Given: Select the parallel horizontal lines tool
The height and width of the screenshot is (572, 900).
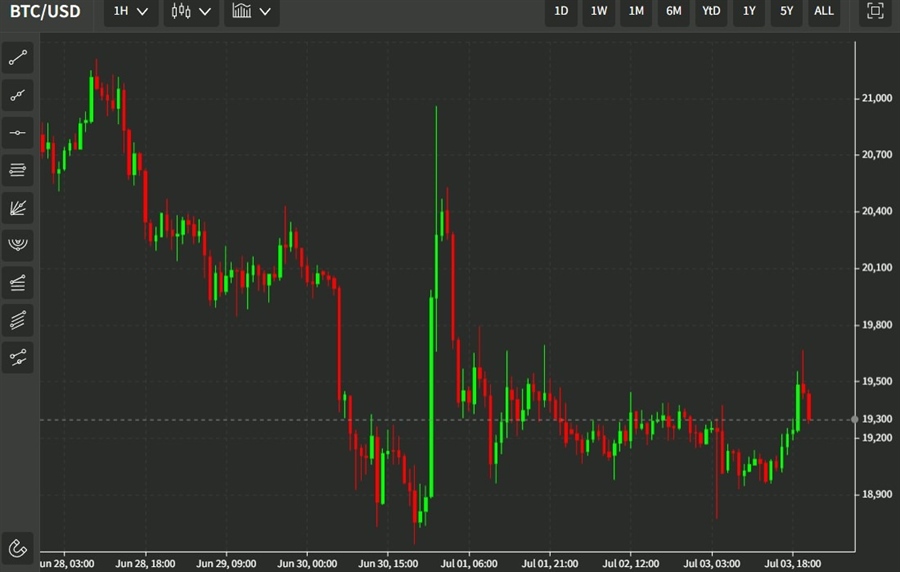Looking at the screenshot, I should 18,170.
